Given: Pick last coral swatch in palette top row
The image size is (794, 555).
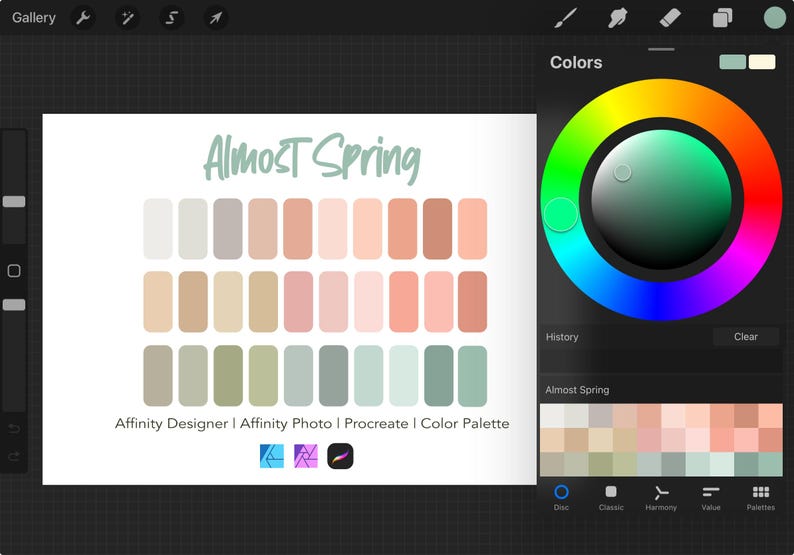Looking at the screenshot, I should [x=771, y=416].
